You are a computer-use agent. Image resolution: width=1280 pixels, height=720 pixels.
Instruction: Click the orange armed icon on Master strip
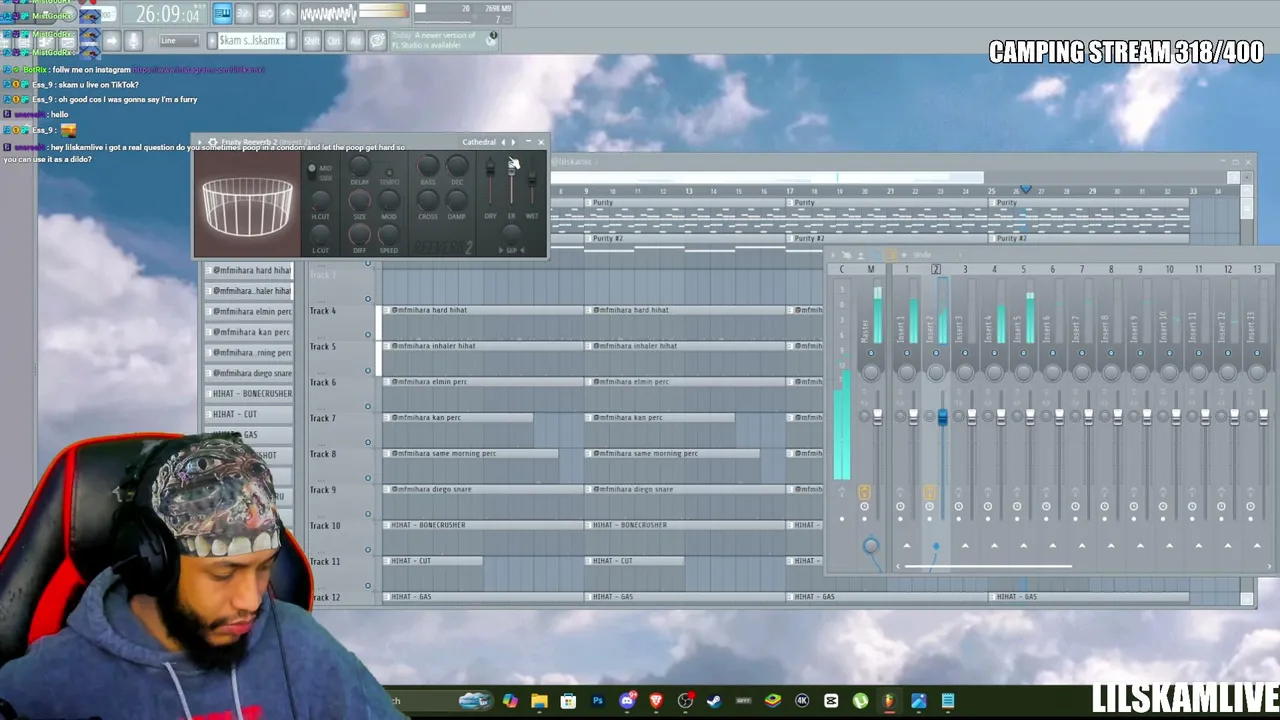pyautogui.click(x=864, y=492)
